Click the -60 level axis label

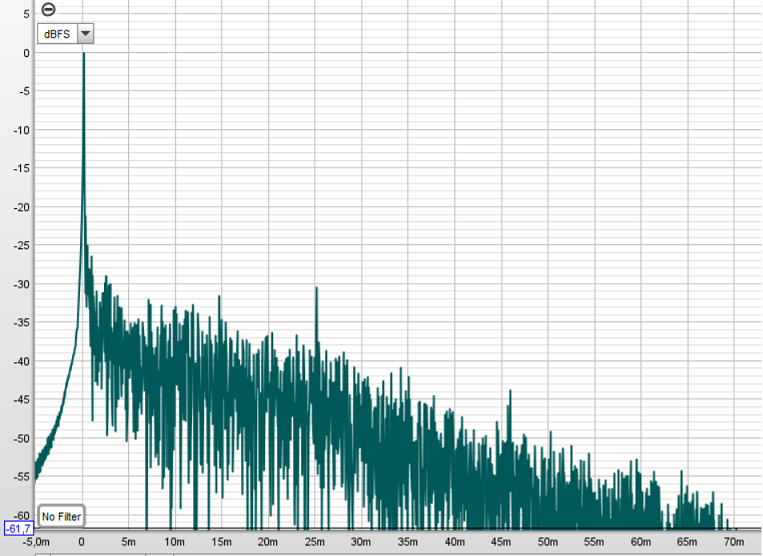[x=21, y=515]
